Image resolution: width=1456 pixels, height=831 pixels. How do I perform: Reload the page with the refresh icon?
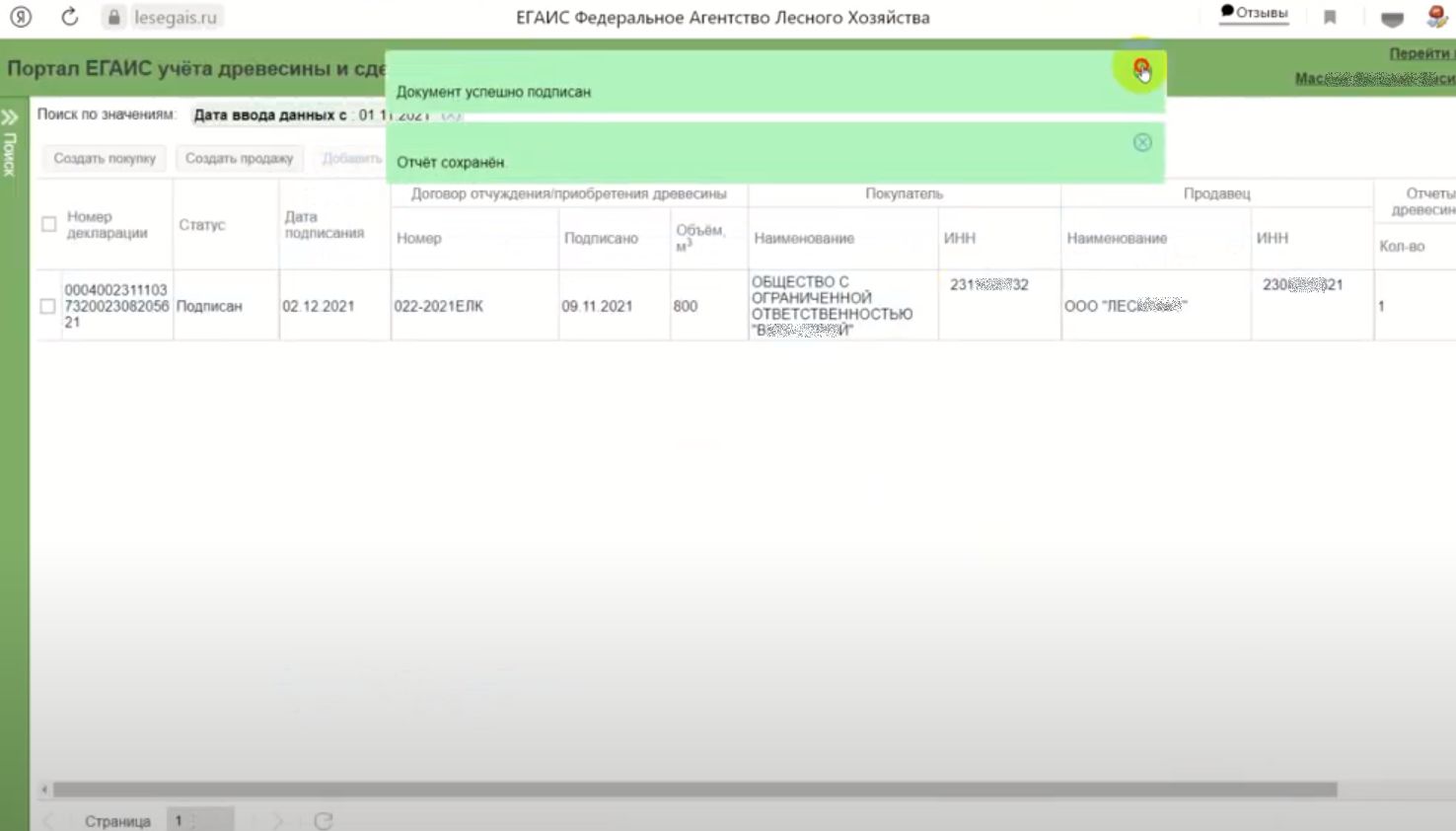[x=69, y=17]
